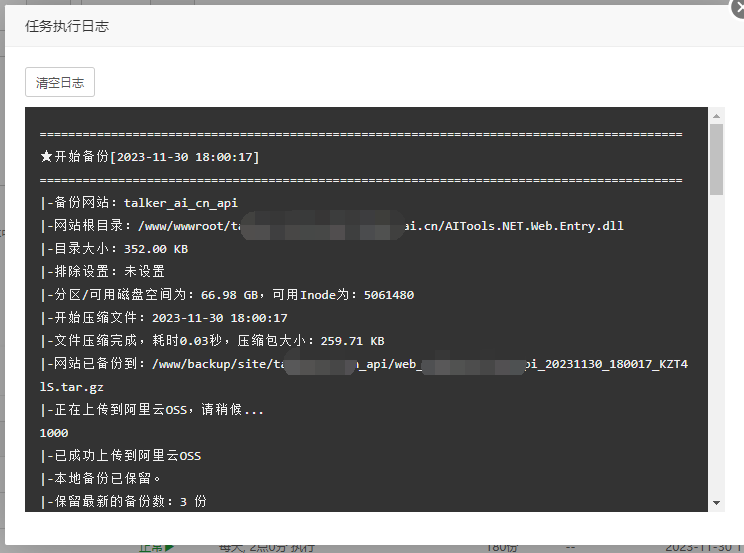
Task: Click the 任务执行日志 dialog title
Action: click(67, 26)
